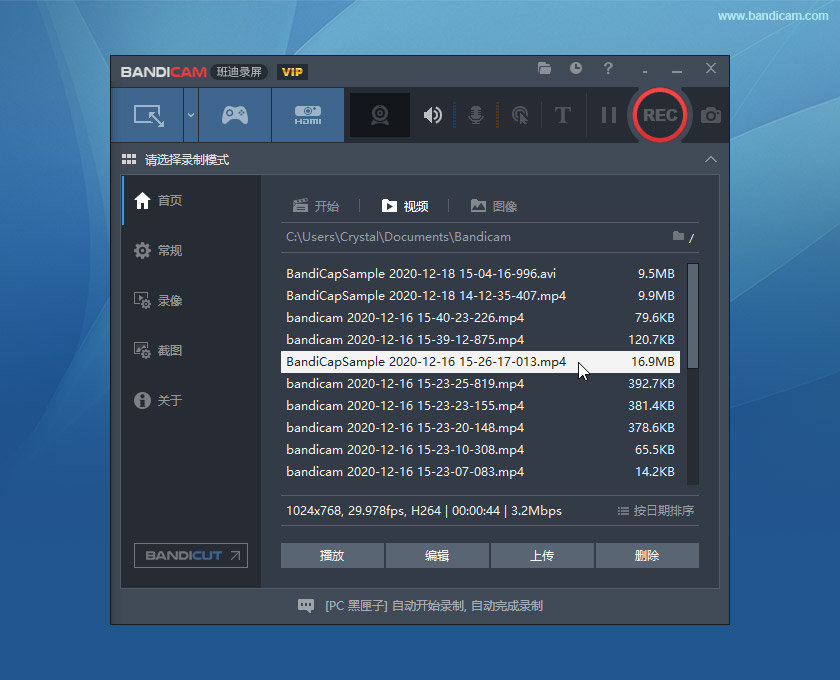This screenshot has height=680, width=840.
Task: Open the text overlay tool
Action: pos(563,115)
